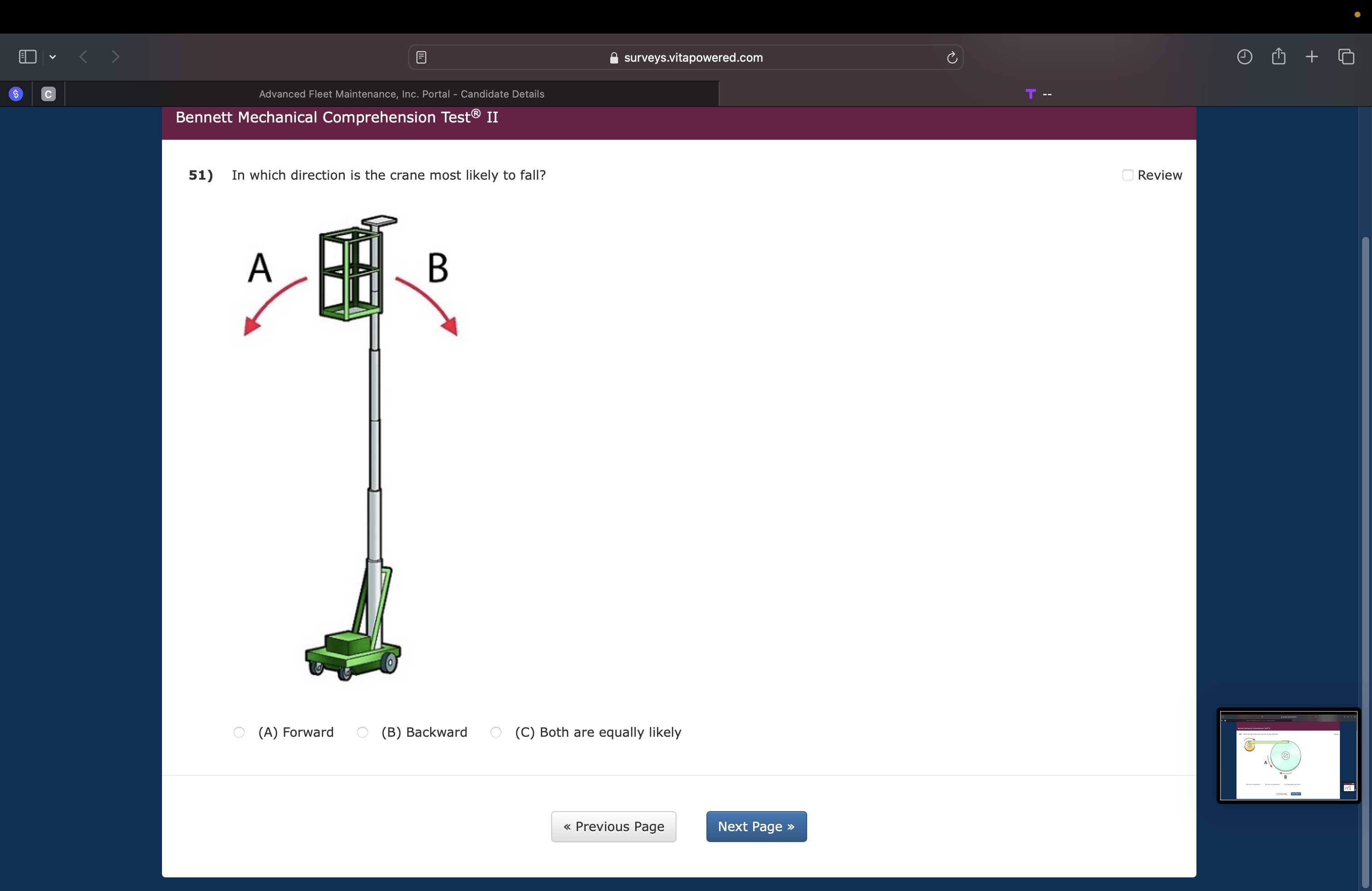The image size is (1372, 891).
Task: Check the Review checkbox
Action: (1127, 175)
